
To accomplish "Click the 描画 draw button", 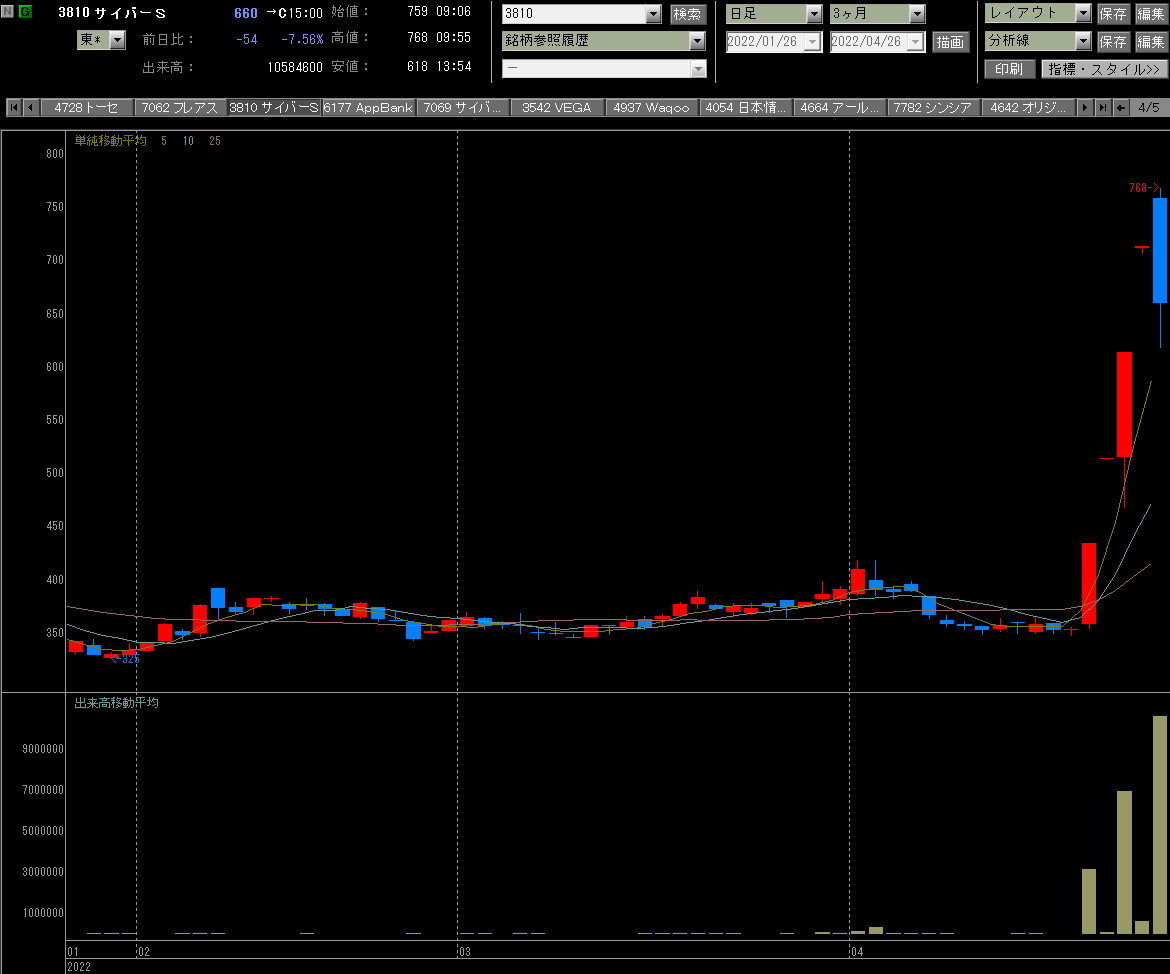I will tap(950, 42).
